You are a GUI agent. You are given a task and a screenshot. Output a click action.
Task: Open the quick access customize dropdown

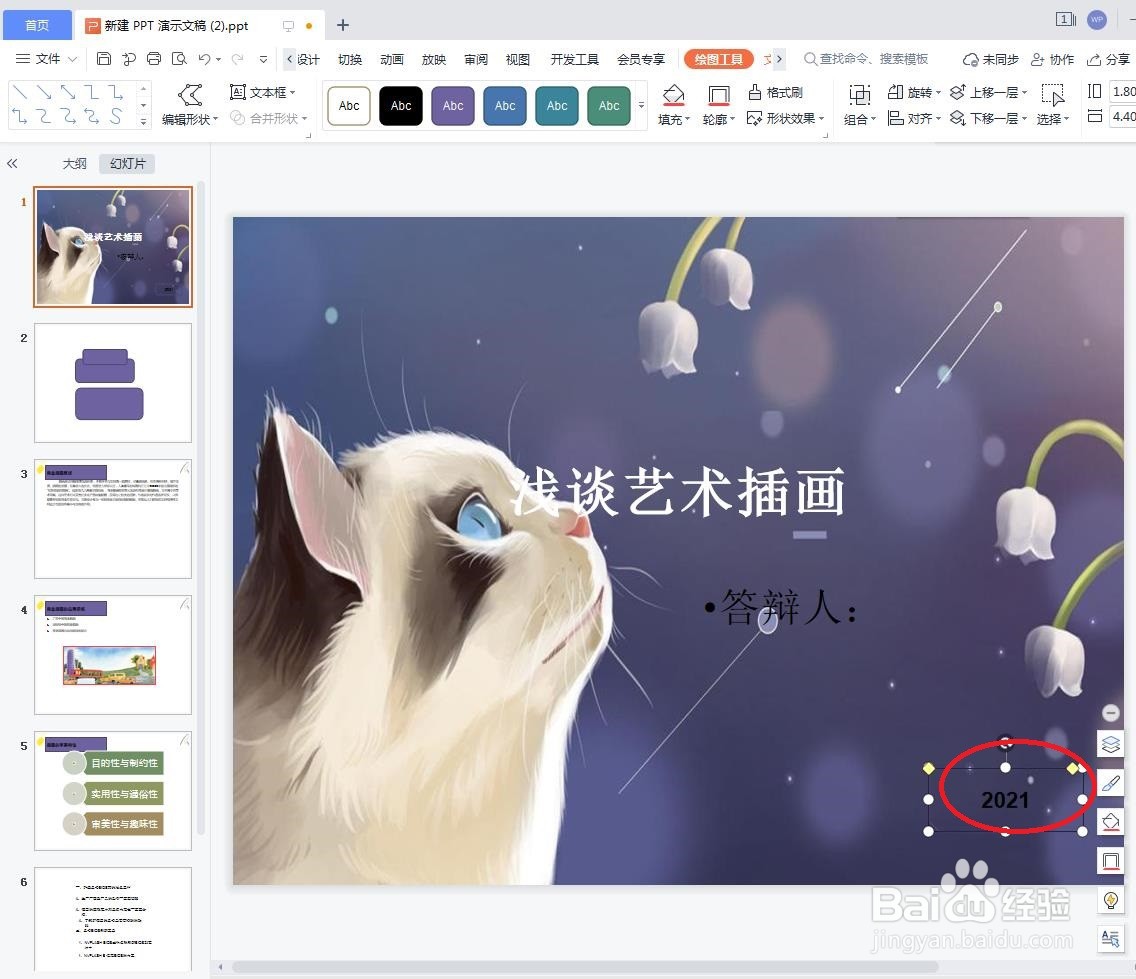coord(263,59)
